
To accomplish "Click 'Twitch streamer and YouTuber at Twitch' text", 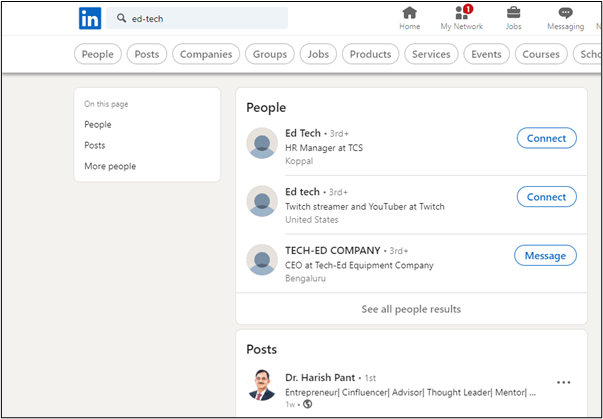I will click(x=365, y=206).
